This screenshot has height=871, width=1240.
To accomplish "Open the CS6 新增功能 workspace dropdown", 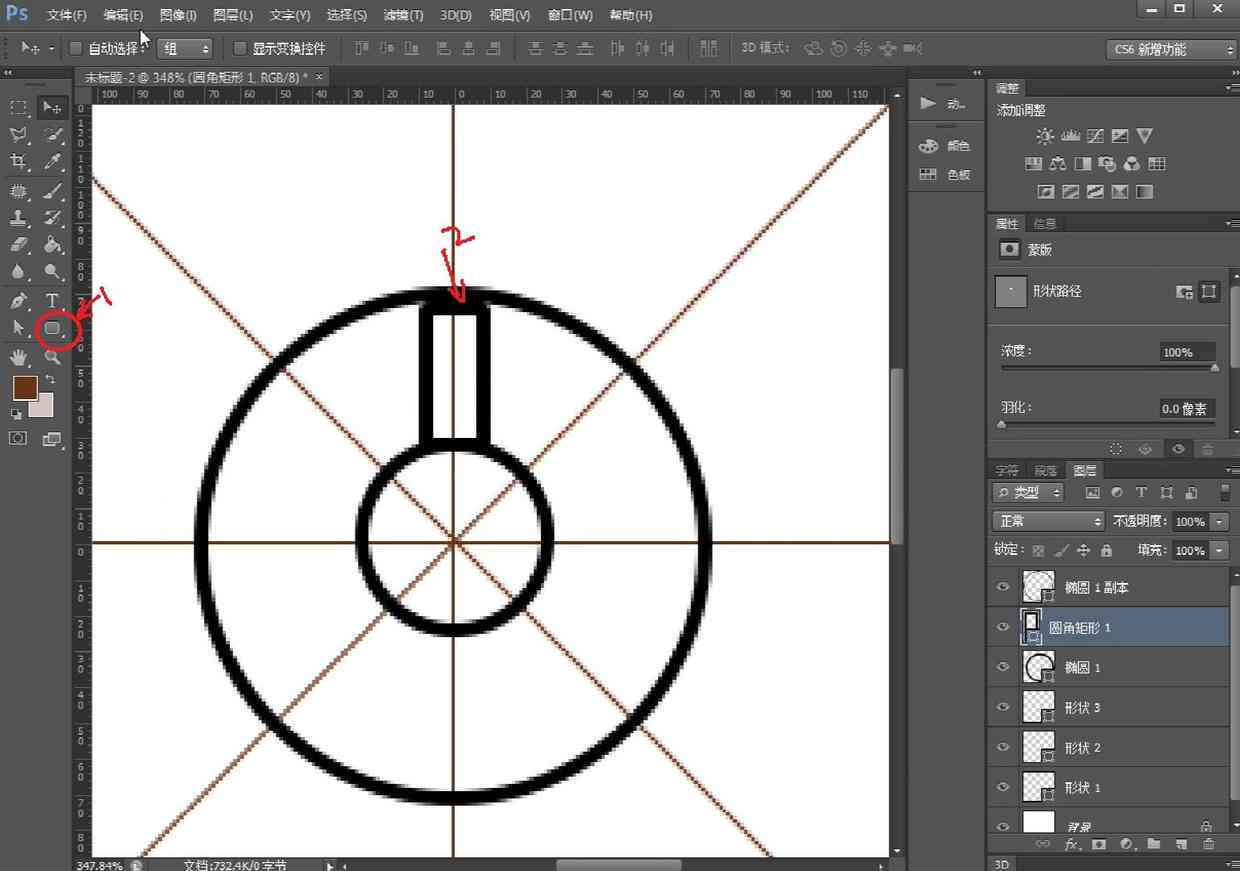I will coord(1171,49).
